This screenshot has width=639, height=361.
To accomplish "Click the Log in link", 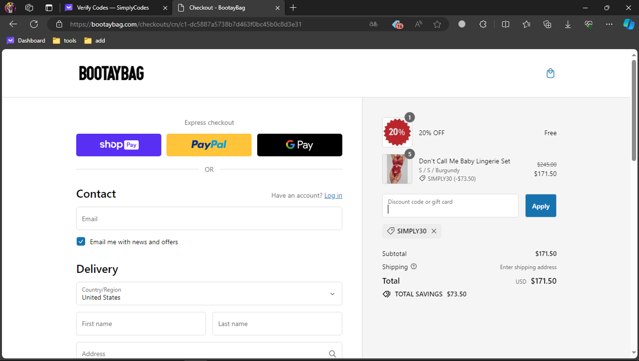I will click(333, 196).
